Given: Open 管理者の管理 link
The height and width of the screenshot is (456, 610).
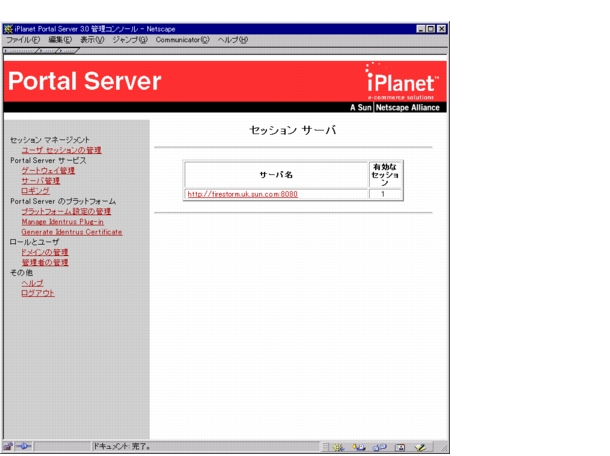Looking at the screenshot, I should click(45, 262).
